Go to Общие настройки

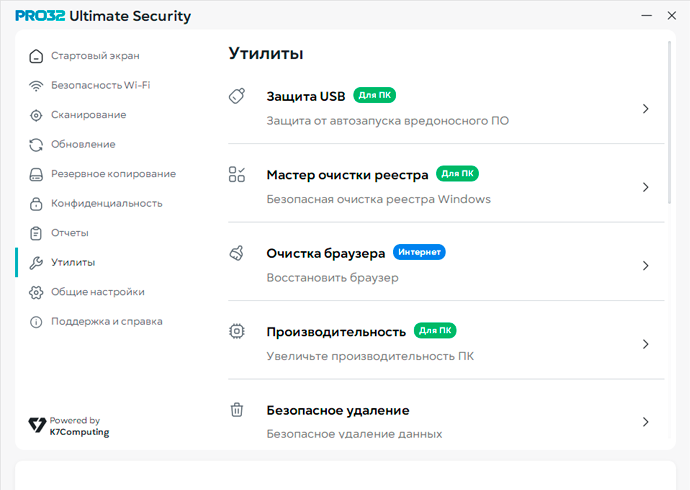pyautogui.click(x=98, y=292)
